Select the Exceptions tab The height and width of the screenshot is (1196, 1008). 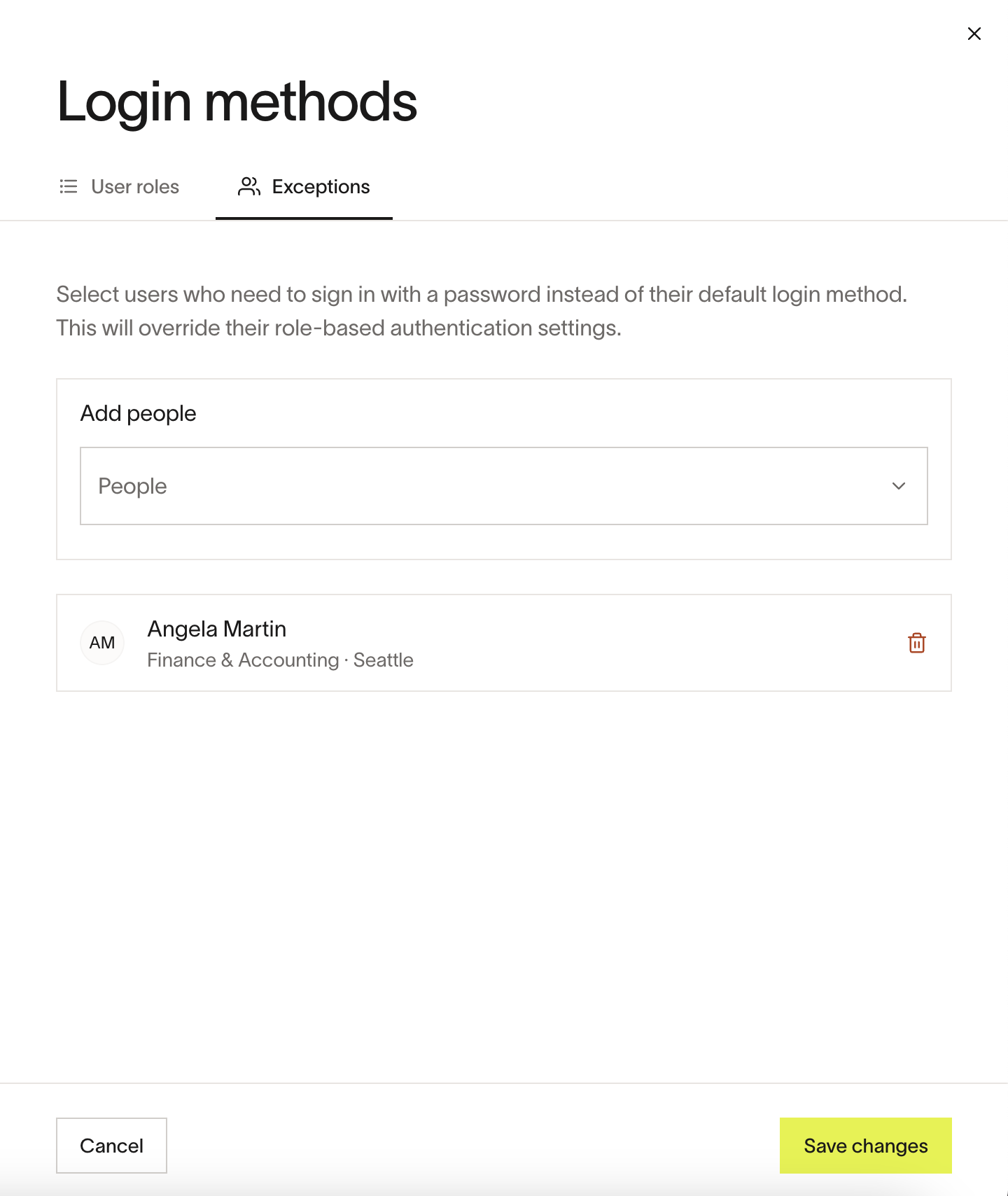tap(304, 186)
